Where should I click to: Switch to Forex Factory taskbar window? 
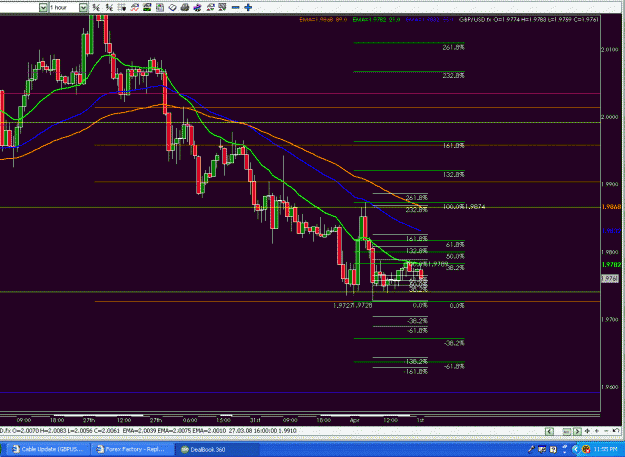click(132, 449)
